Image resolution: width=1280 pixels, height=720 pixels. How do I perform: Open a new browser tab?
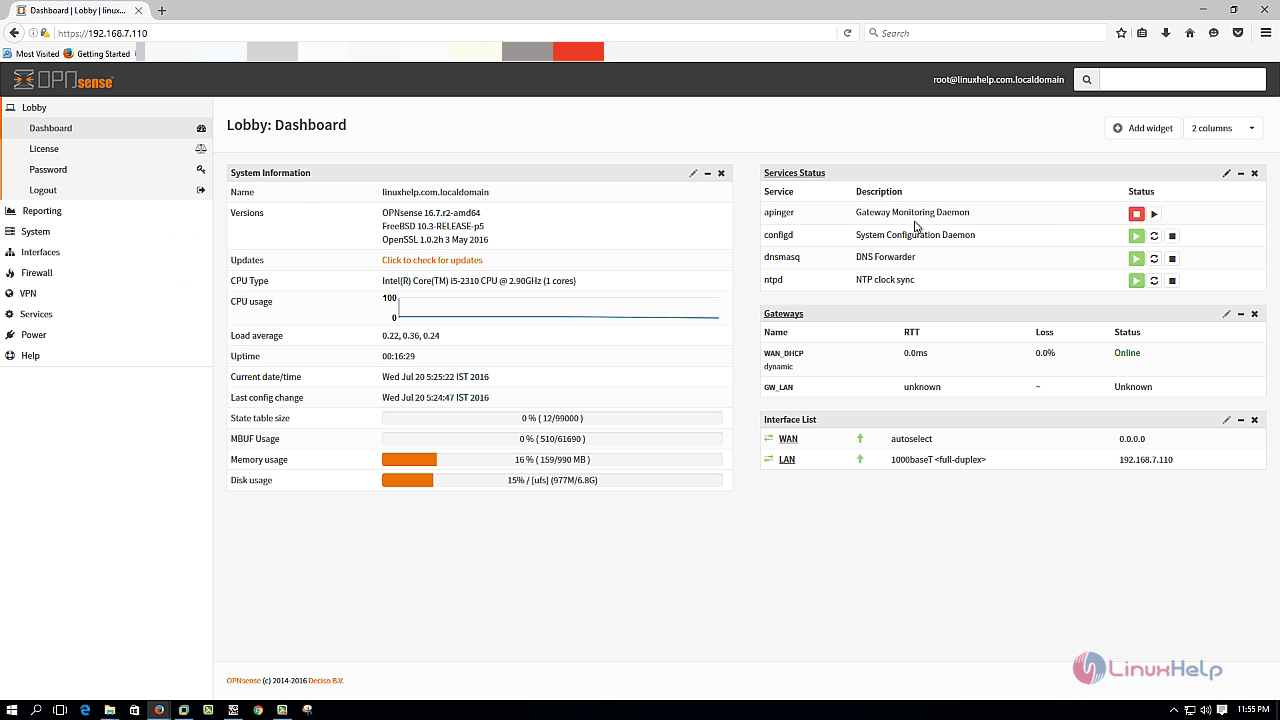pyautogui.click(x=162, y=10)
